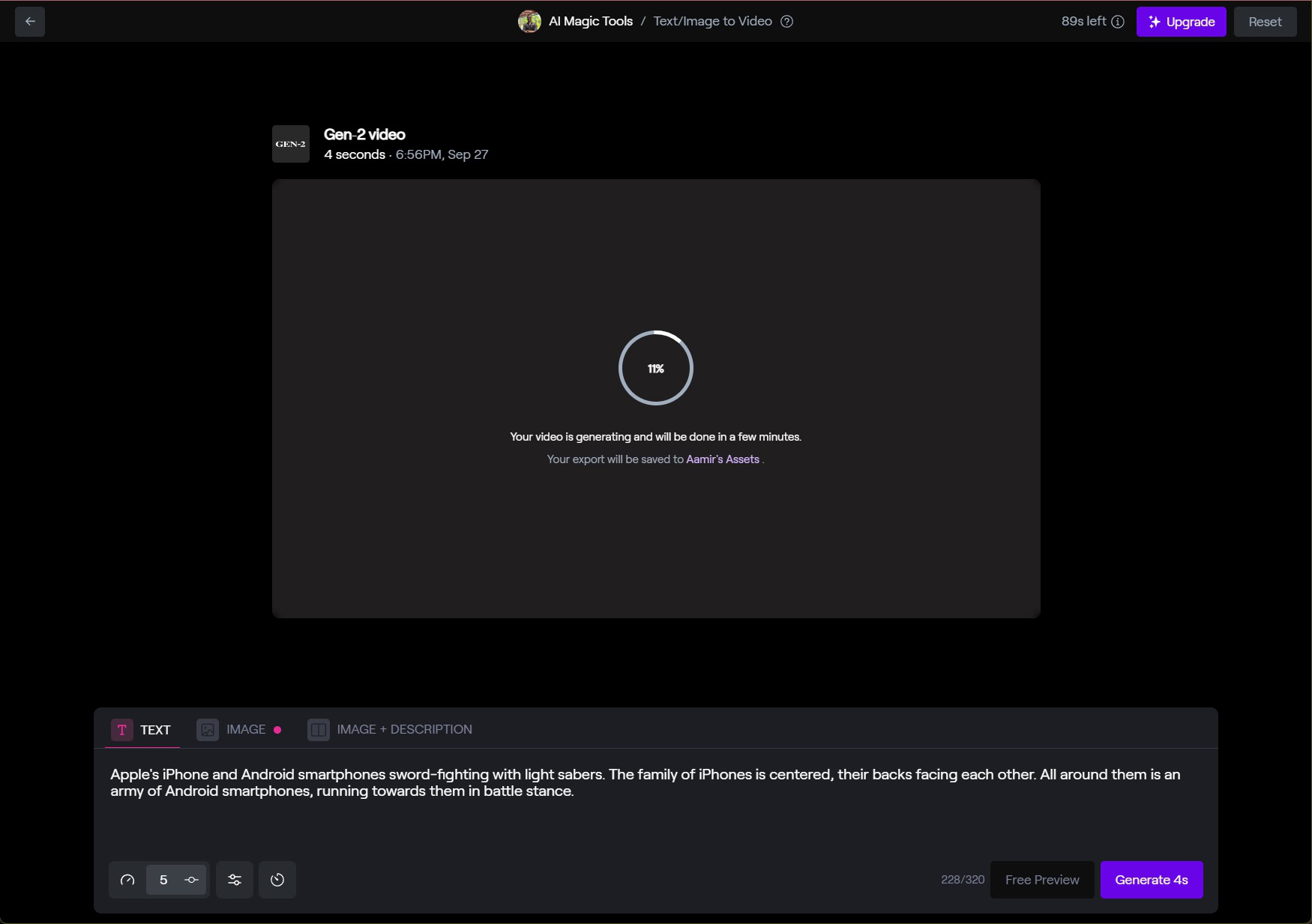Click the back arrow button
Viewport: 1312px width, 924px height.
(x=30, y=22)
